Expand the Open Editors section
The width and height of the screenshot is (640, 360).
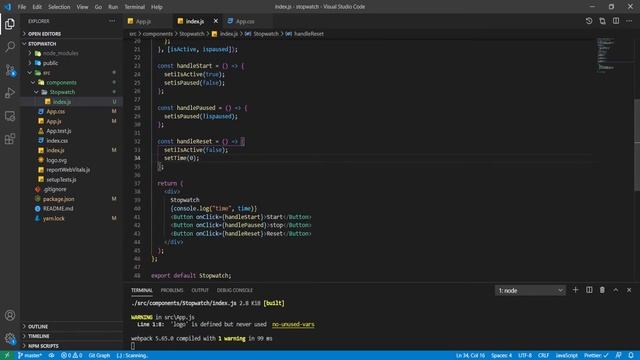[x=72, y=34]
